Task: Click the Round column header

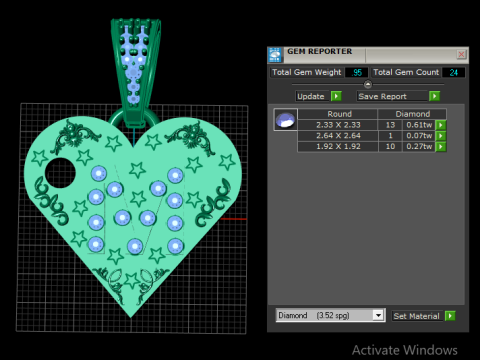Action: coord(338,114)
